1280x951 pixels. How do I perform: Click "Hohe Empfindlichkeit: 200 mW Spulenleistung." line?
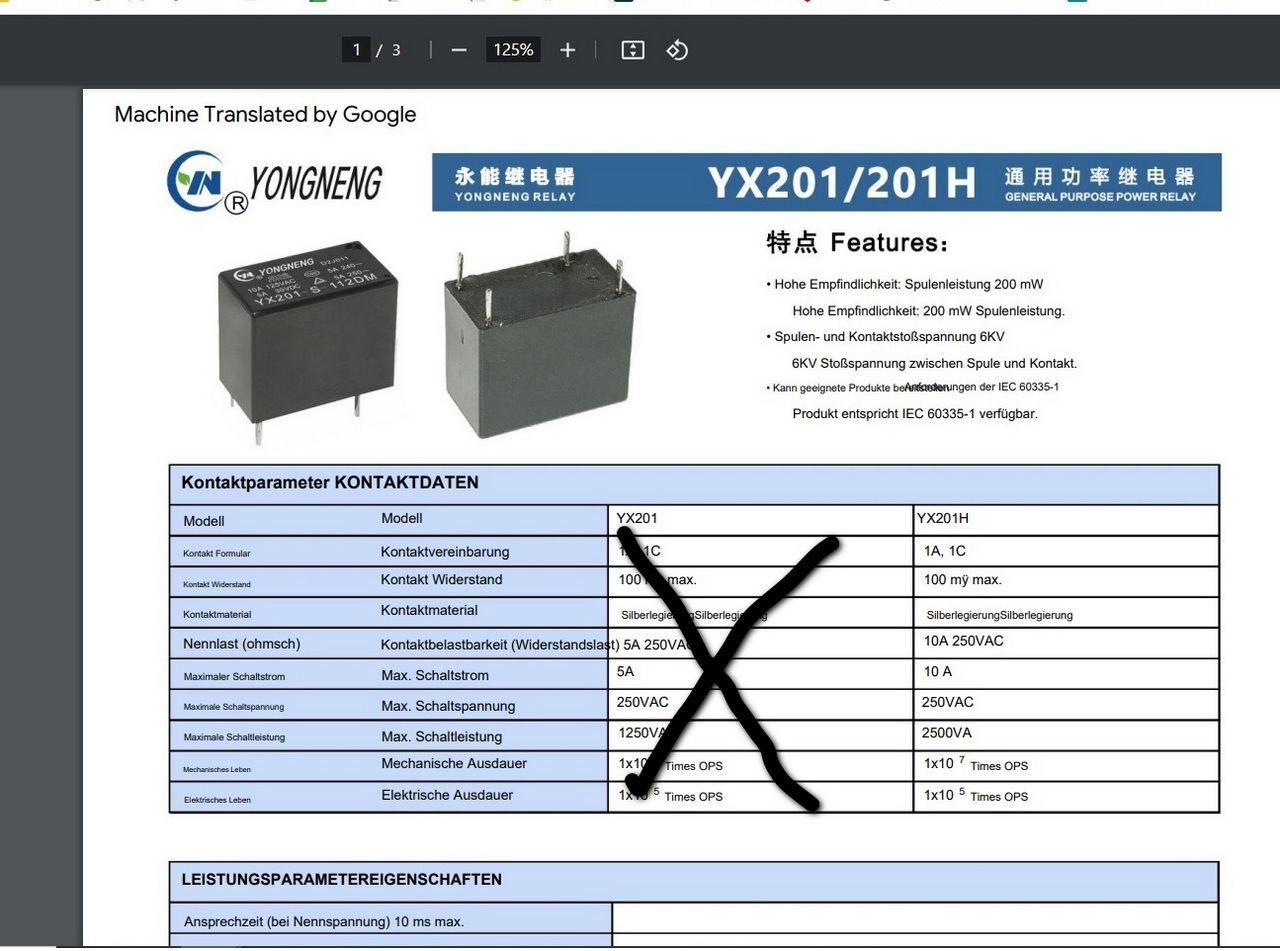[929, 311]
